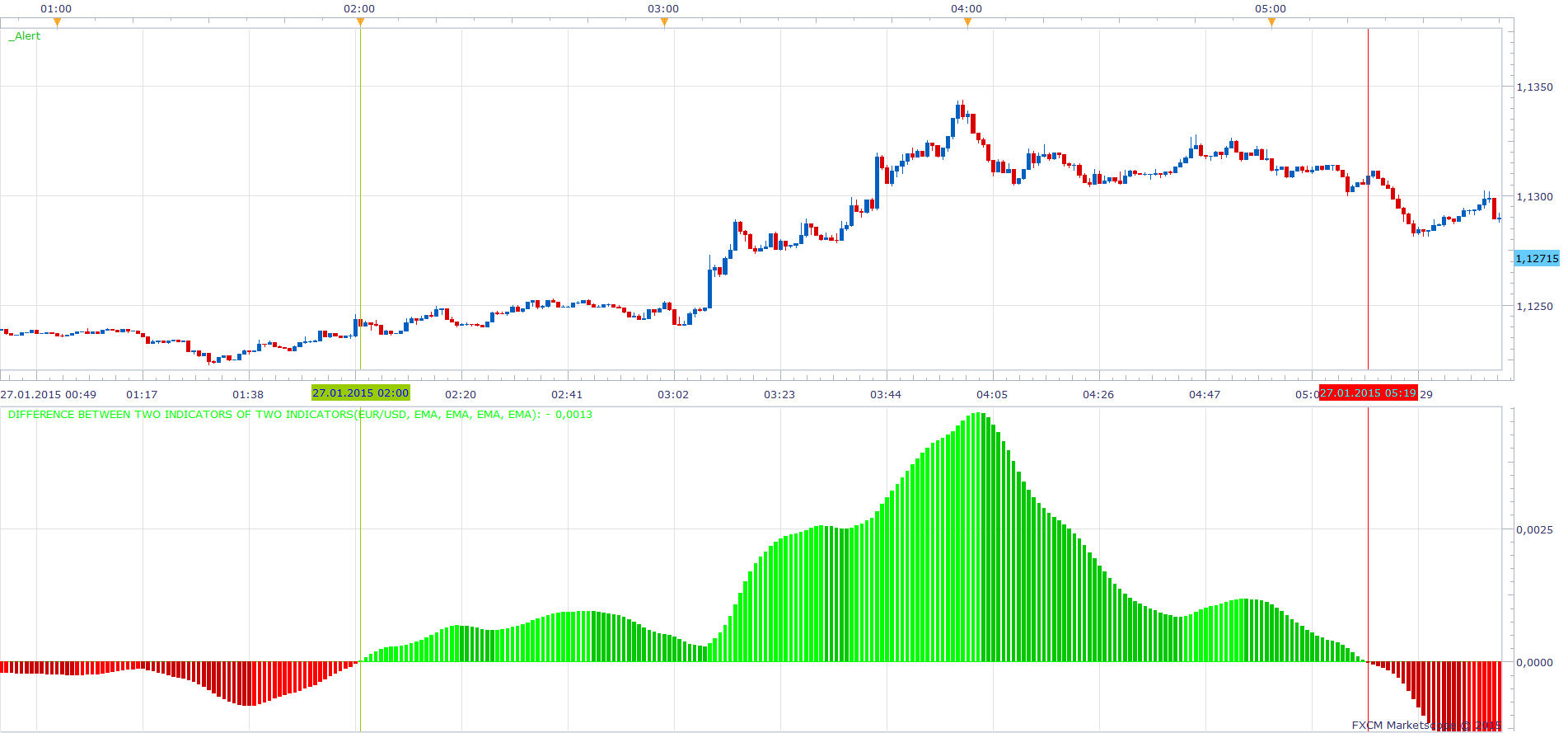
Task: Click the 03:23 time axis label
Action: pyautogui.click(x=779, y=394)
